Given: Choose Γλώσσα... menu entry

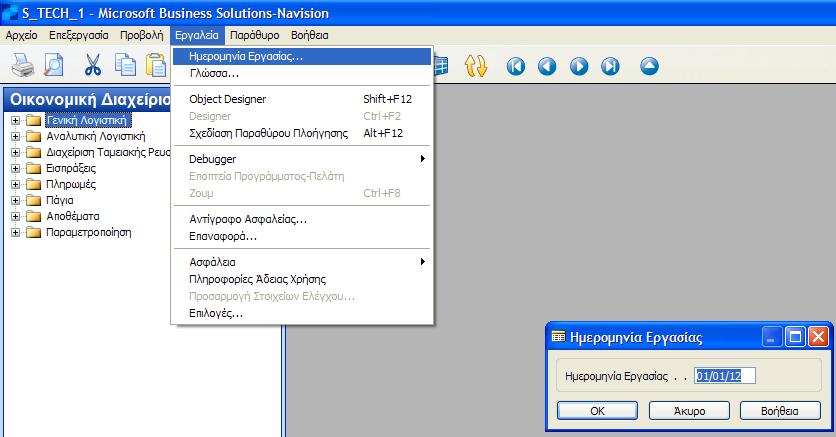Looking at the screenshot, I should (x=302, y=73).
